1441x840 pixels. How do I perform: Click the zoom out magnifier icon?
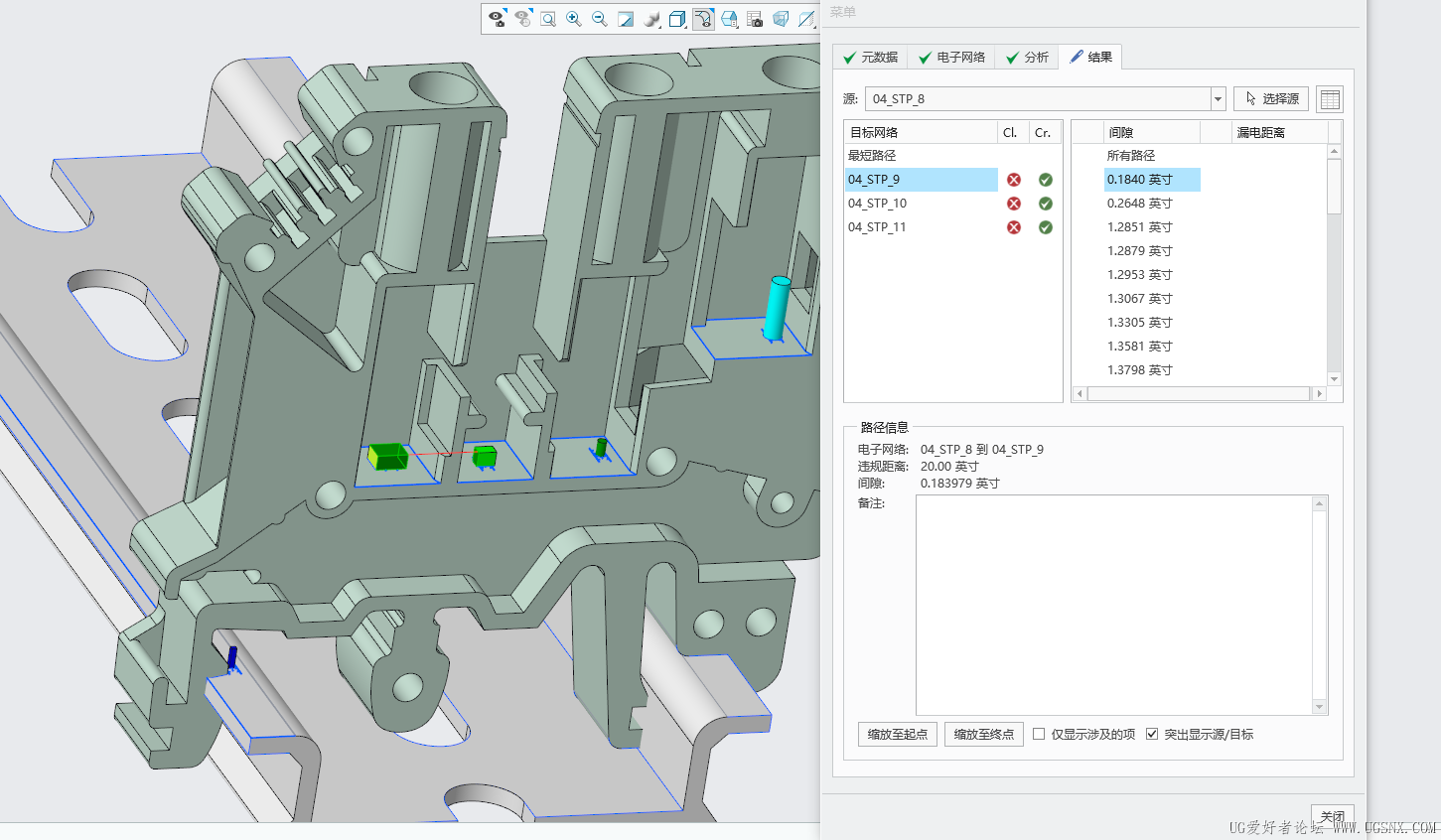pyautogui.click(x=600, y=19)
